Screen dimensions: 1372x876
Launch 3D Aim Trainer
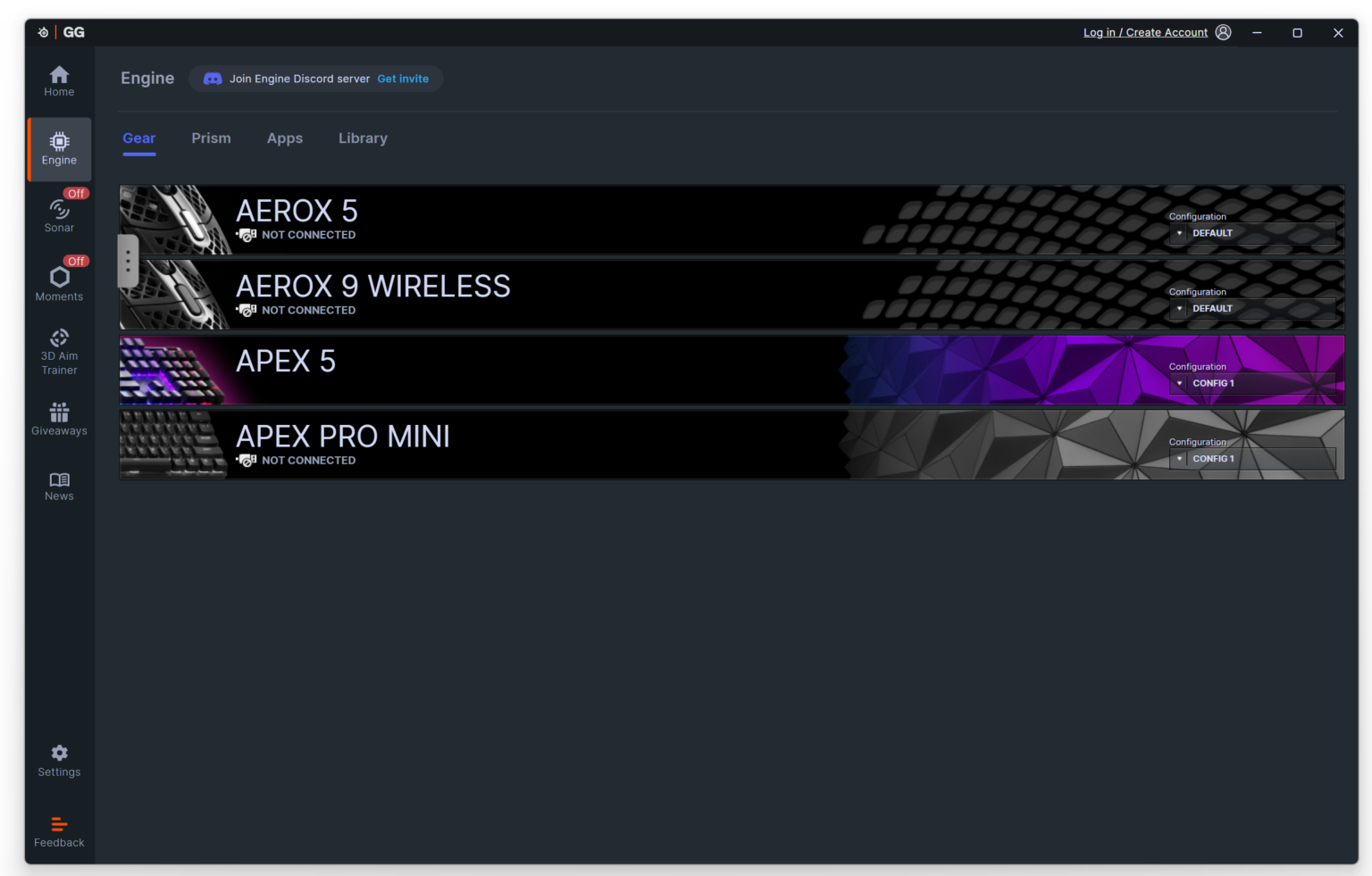(59, 348)
